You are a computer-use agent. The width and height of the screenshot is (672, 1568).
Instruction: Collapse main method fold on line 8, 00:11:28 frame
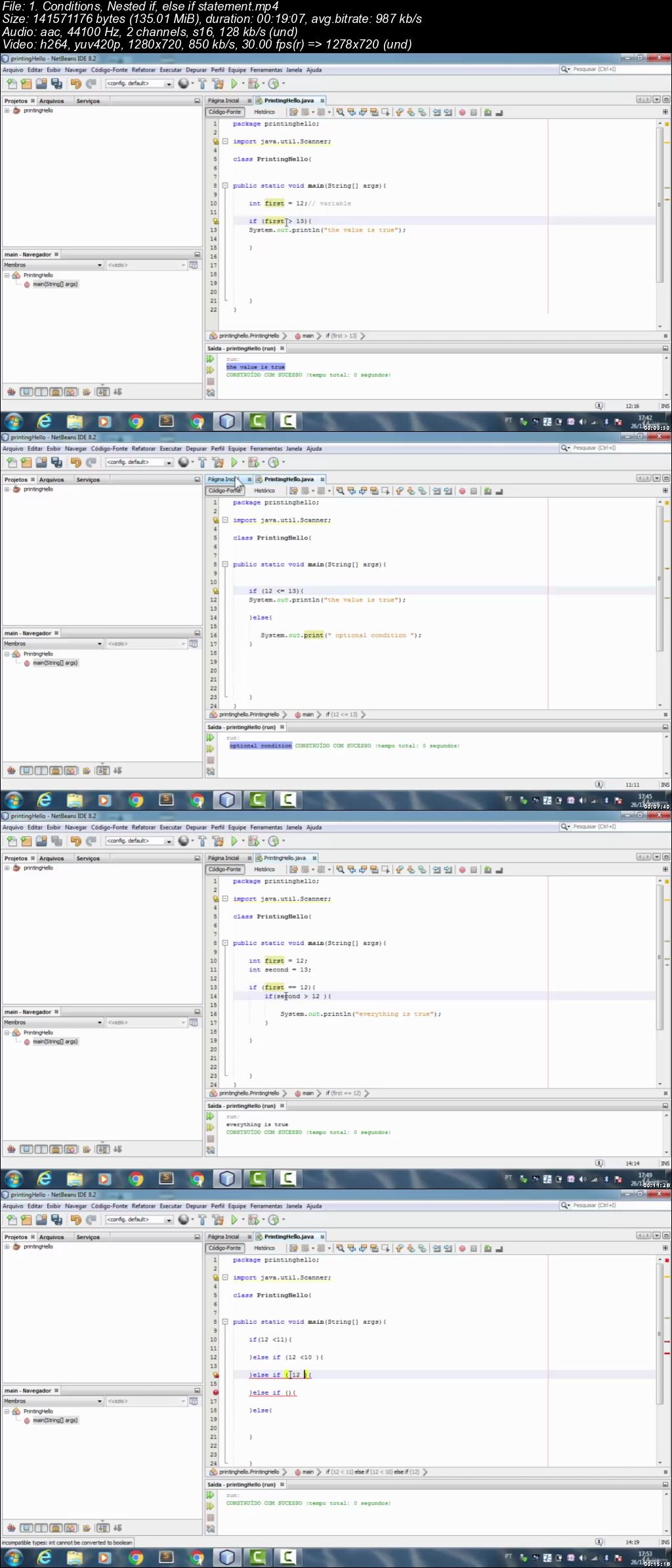tap(225, 943)
